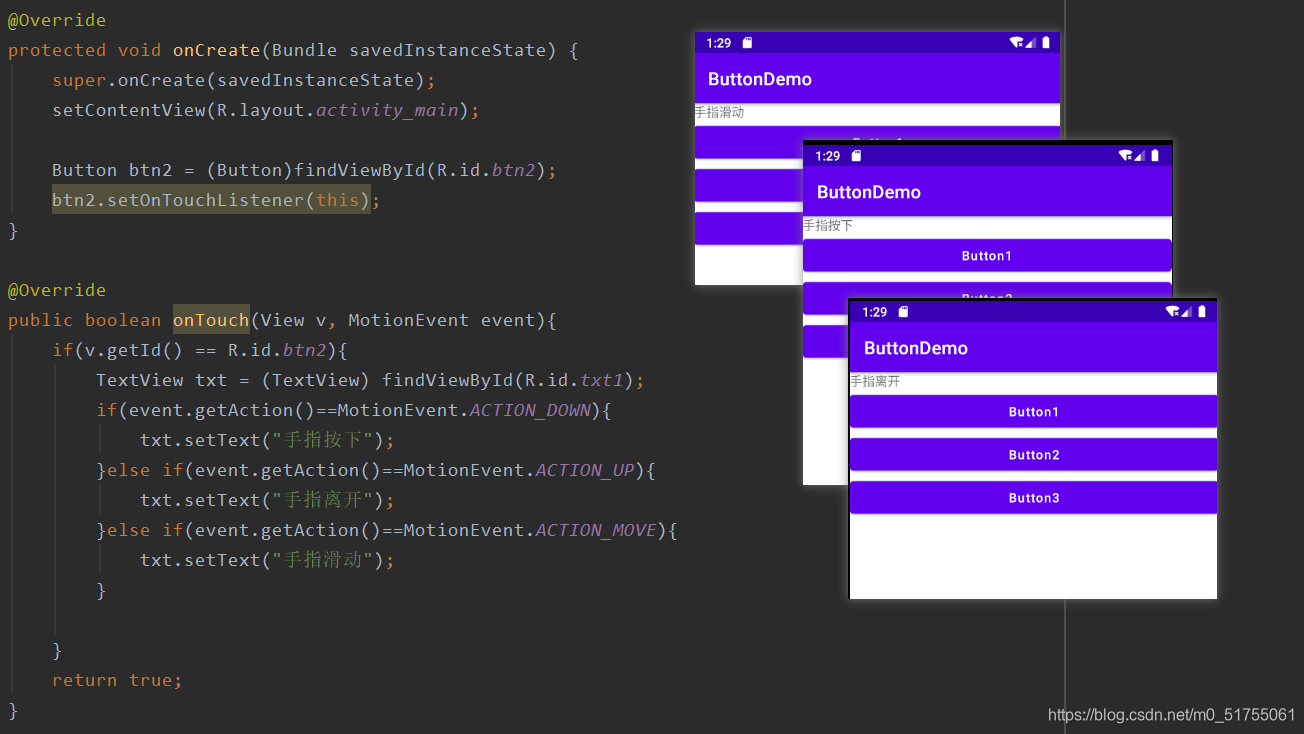Image resolution: width=1304 pixels, height=734 pixels.
Task: Tap Button2 in the 手指离开 emulator screen
Action: click(x=1033, y=455)
